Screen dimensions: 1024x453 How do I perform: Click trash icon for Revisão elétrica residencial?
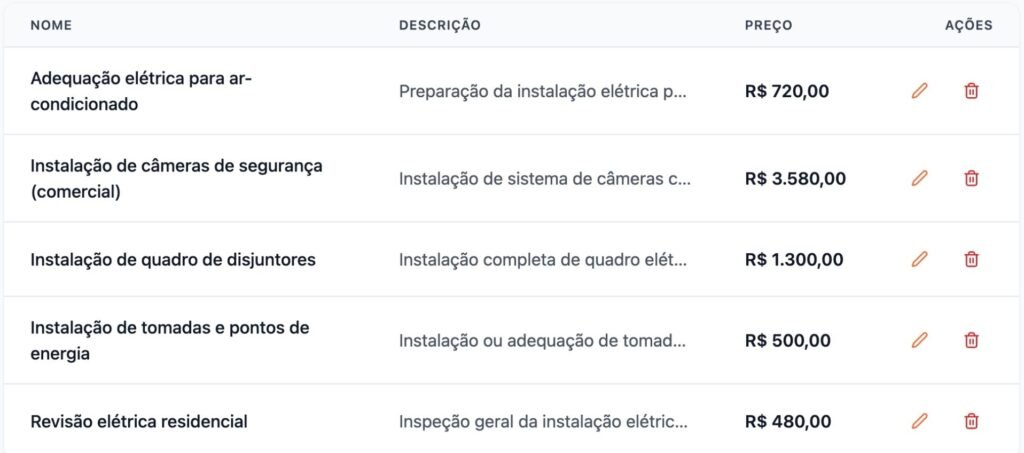[971, 421]
